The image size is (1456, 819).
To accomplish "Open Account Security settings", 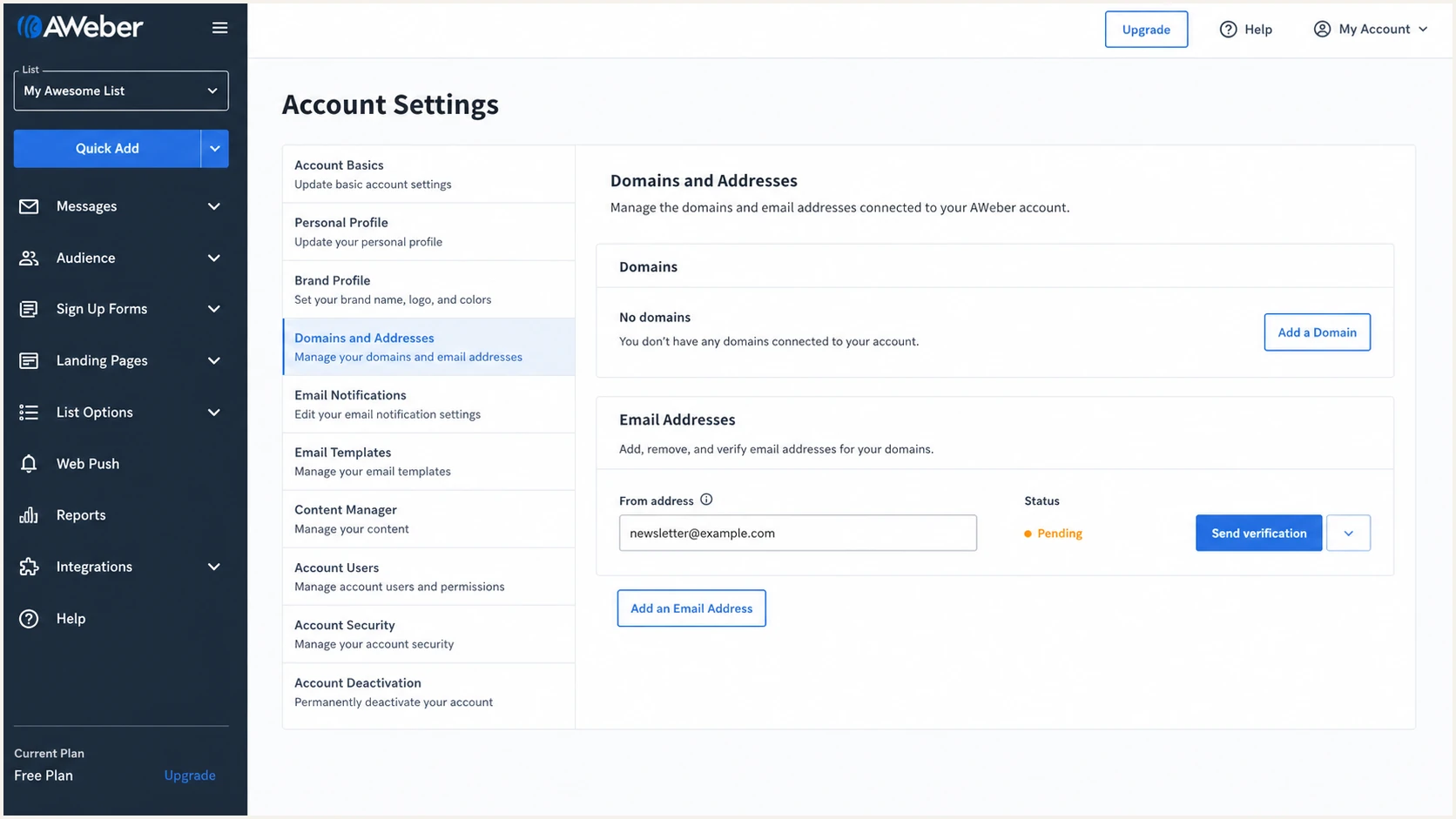I will coord(428,634).
